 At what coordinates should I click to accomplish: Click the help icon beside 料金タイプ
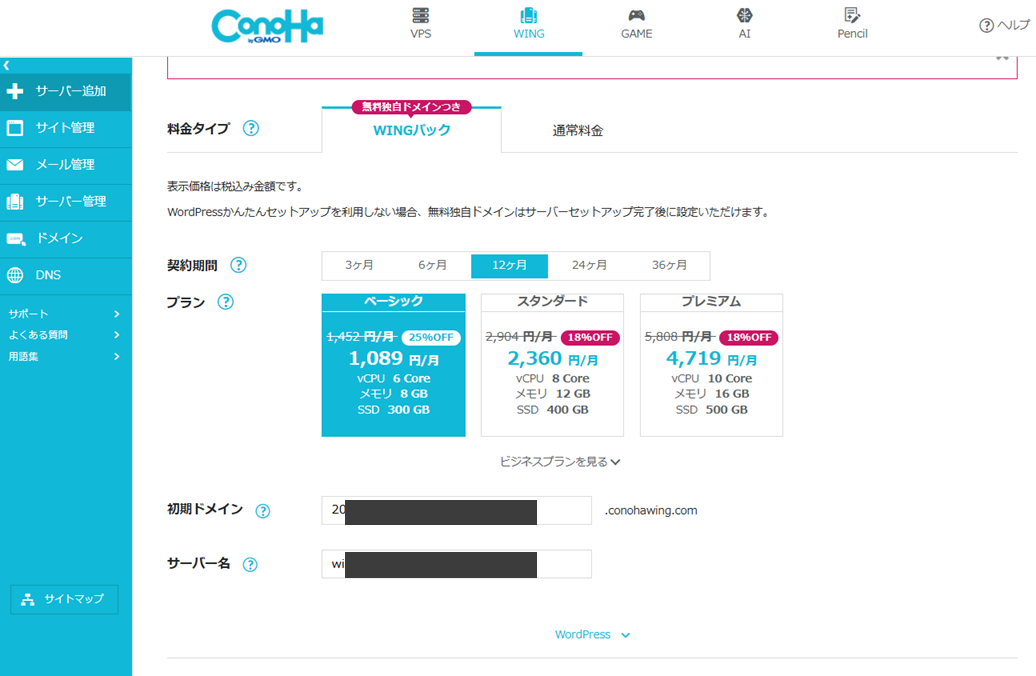251,128
